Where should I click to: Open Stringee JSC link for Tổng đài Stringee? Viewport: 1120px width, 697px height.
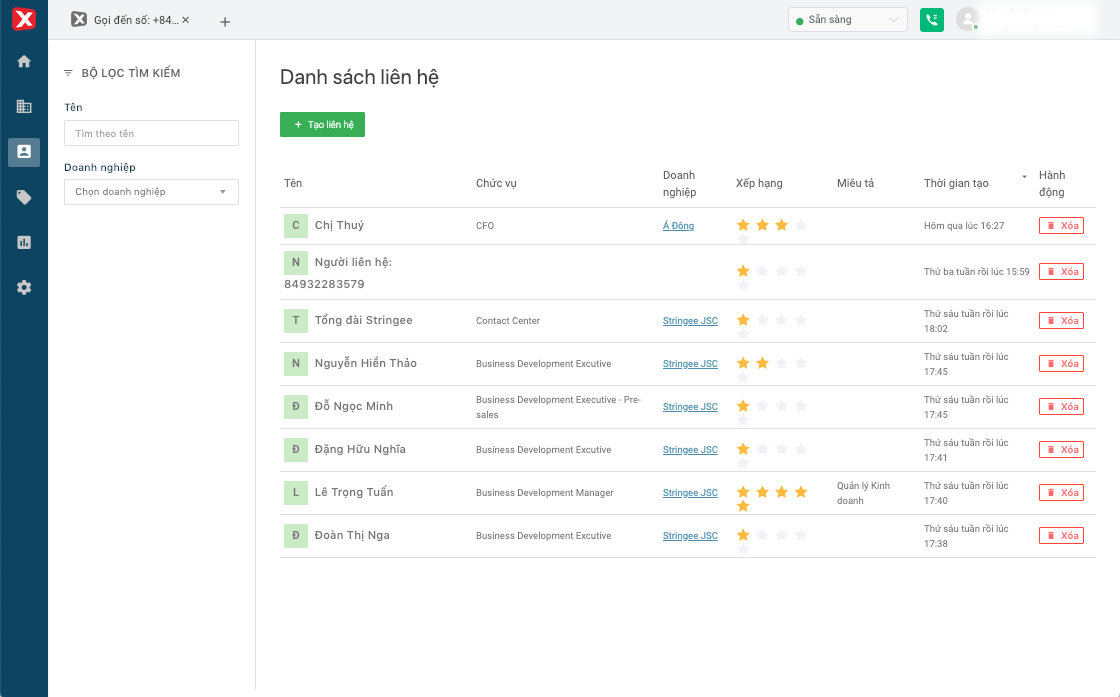tap(690, 321)
